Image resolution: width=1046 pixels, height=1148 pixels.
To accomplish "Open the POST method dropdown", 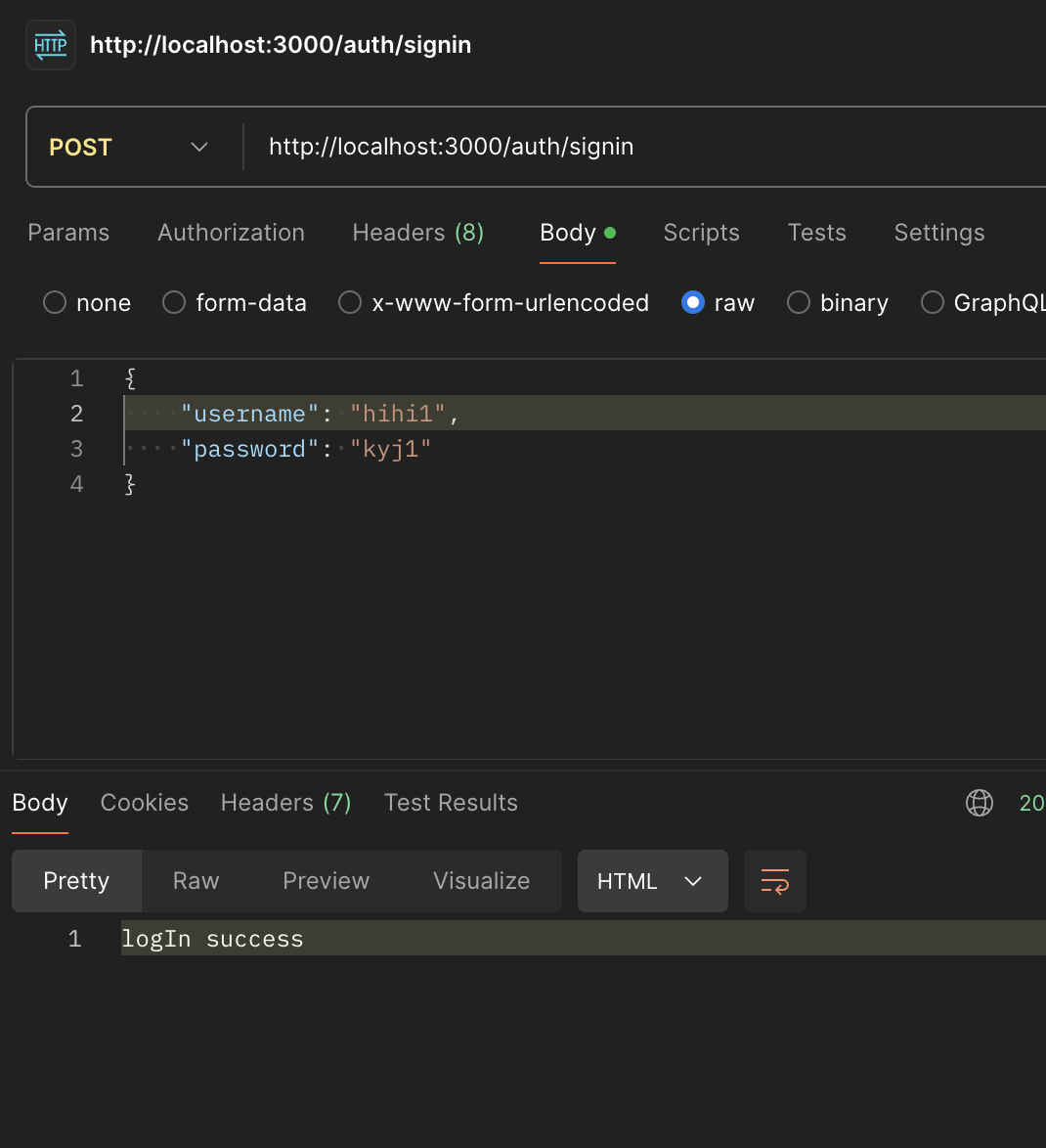I will coord(129,147).
